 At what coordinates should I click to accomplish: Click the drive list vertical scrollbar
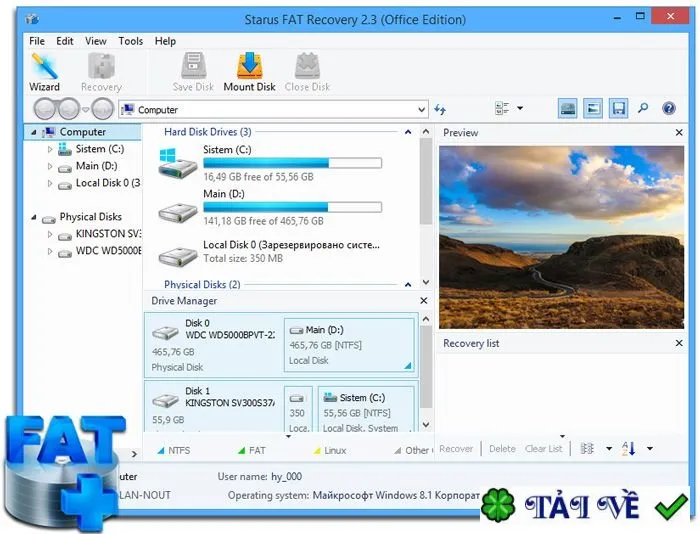tap(426, 181)
